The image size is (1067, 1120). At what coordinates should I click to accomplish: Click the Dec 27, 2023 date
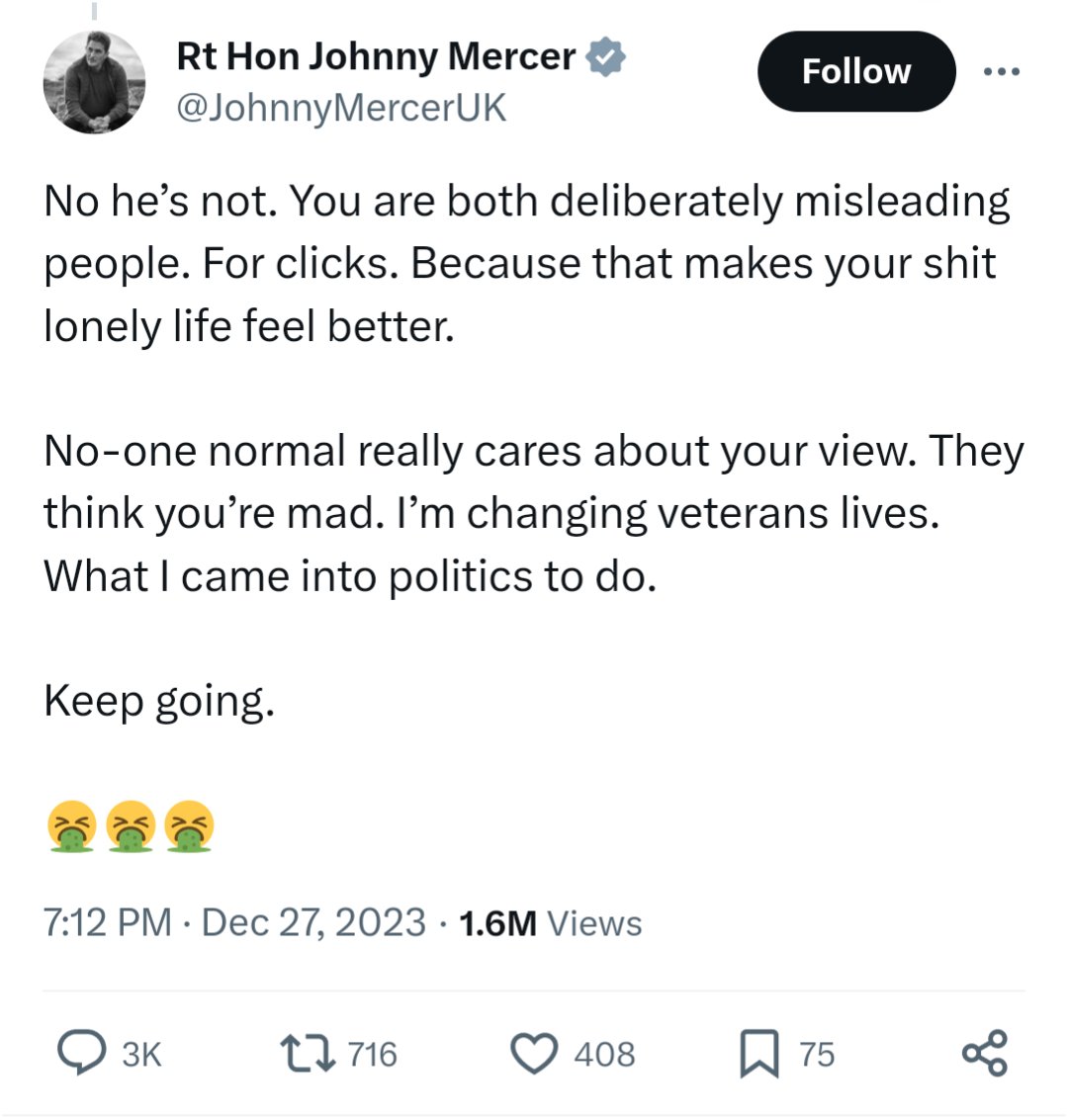(313, 922)
